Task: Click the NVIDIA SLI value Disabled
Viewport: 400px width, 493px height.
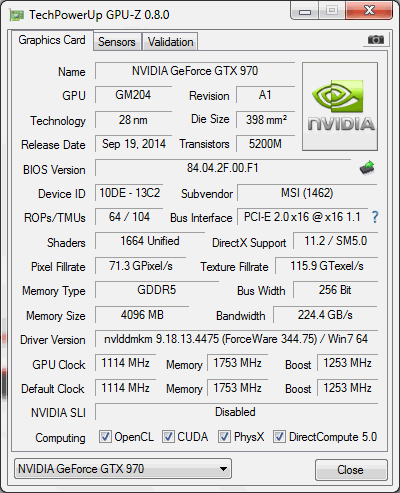Action: click(x=236, y=412)
